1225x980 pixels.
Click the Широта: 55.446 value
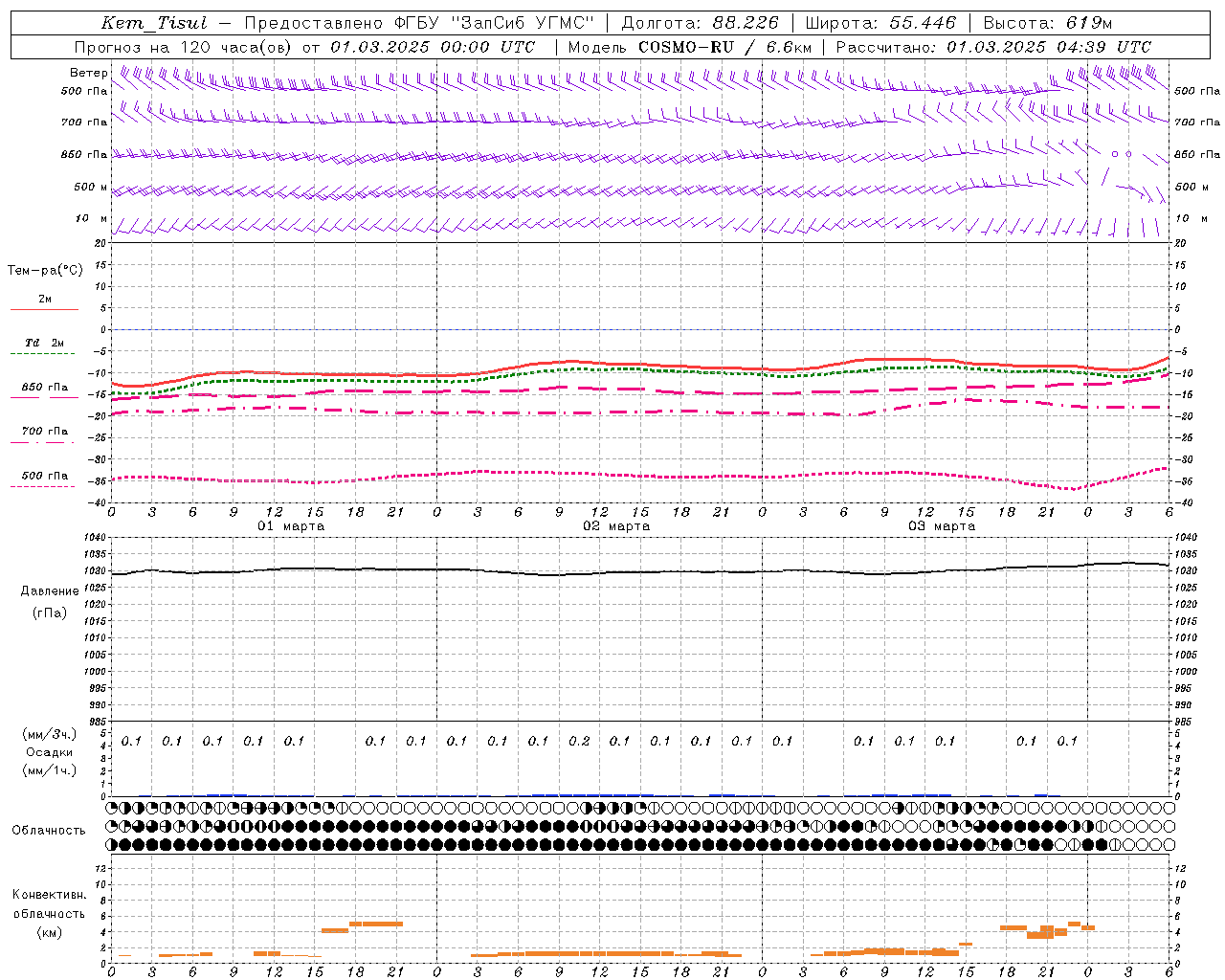(880, 24)
